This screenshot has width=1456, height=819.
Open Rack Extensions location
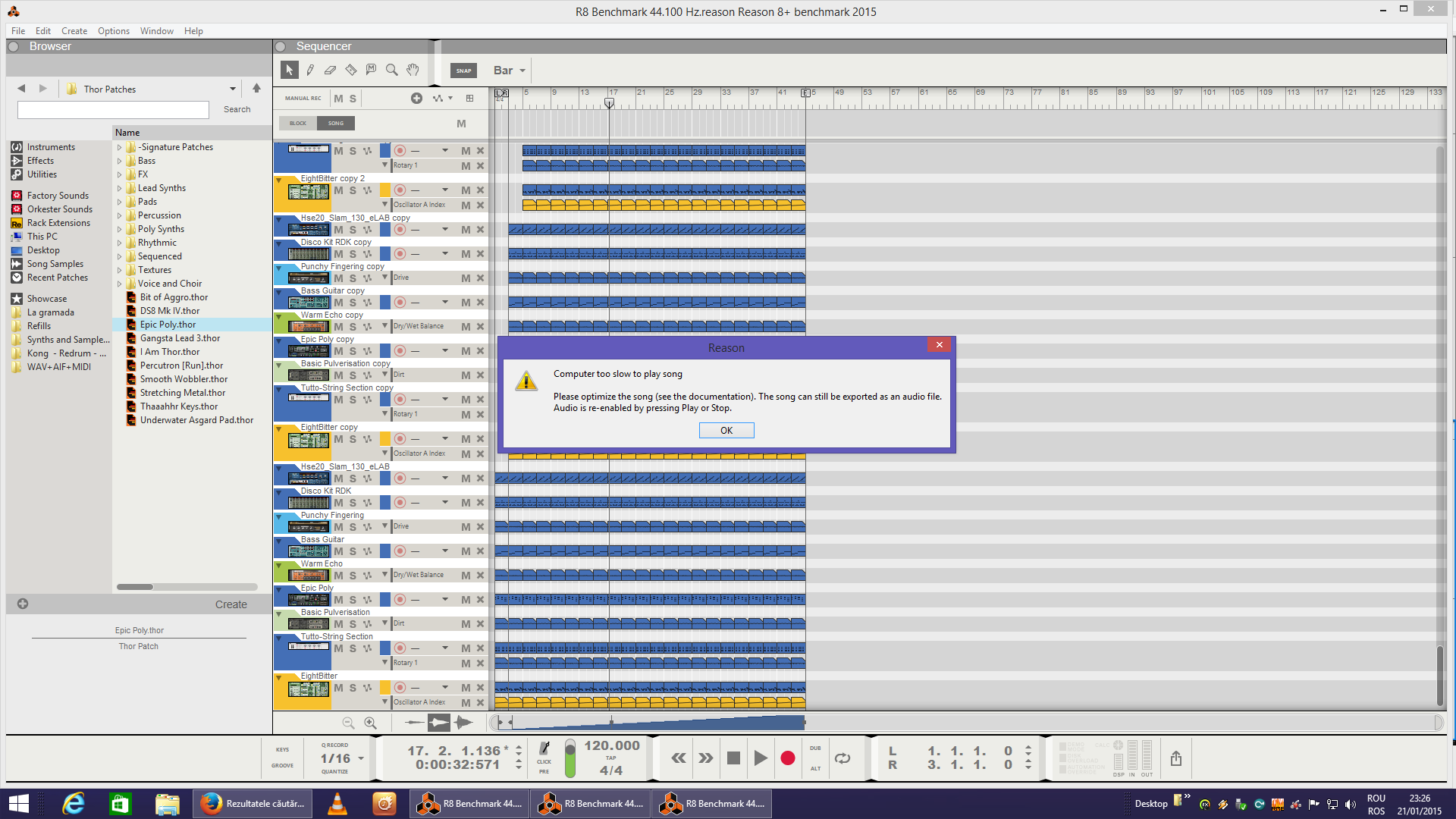[58, 223]
